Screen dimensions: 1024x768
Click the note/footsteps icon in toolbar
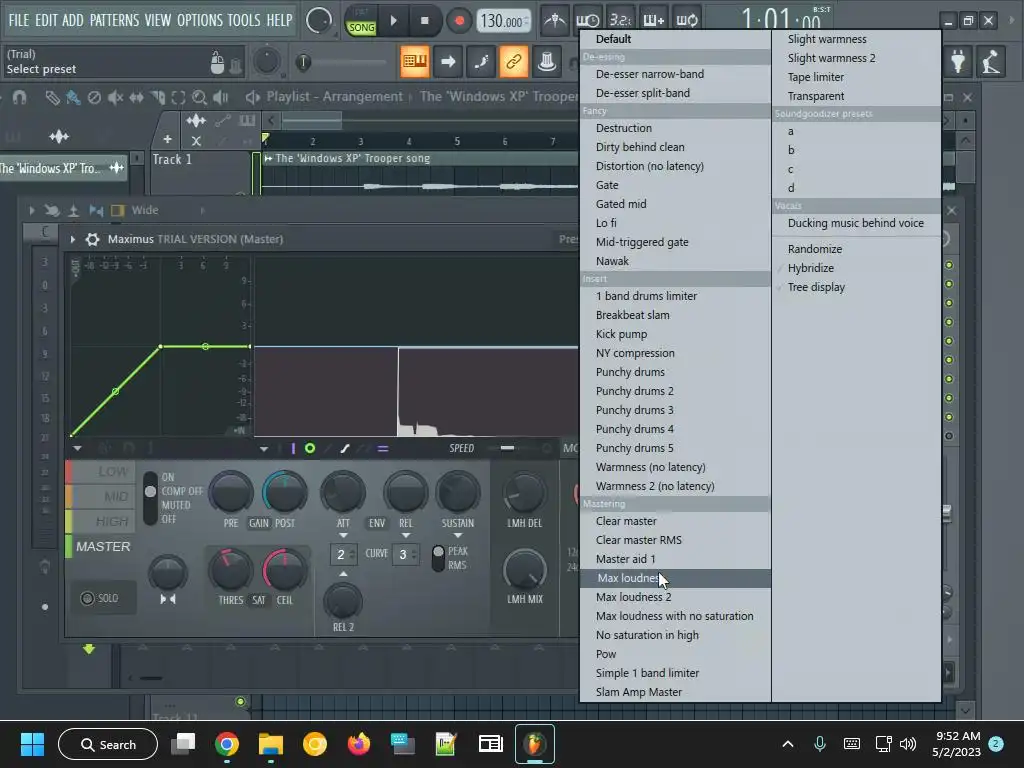pos(481,61)
